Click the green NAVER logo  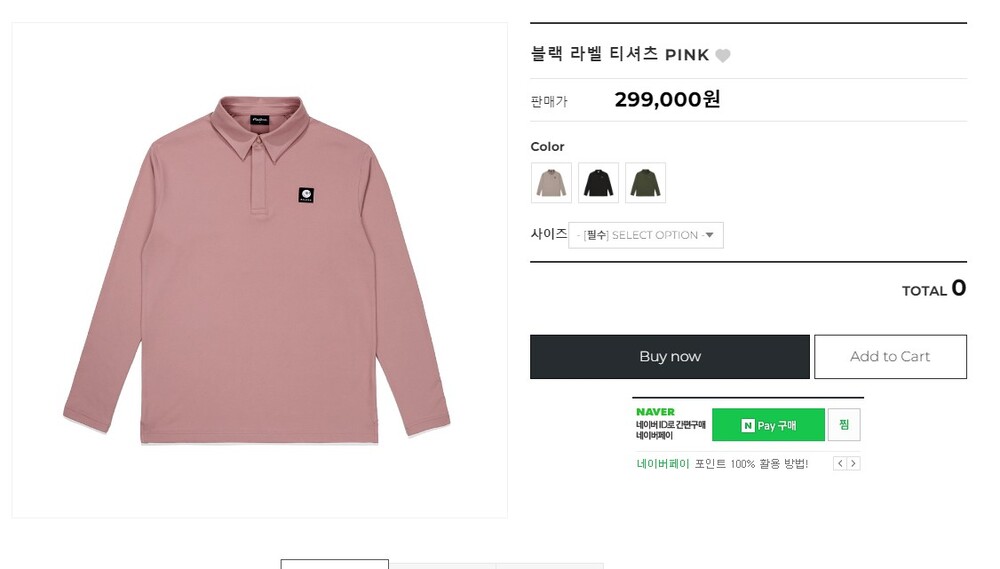655,412
